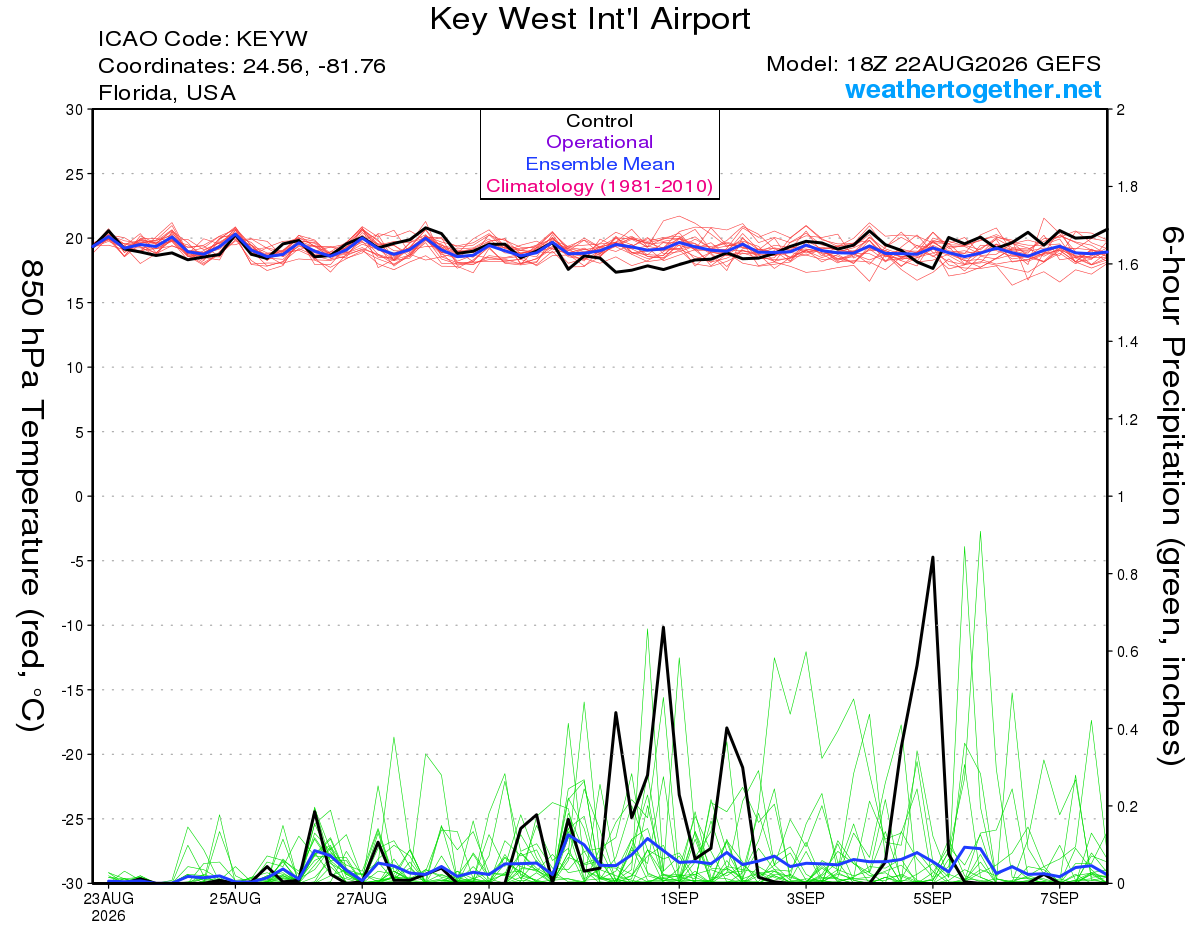
Task: Click the 15 value on temperature axis
Action: tap(75, 303)
